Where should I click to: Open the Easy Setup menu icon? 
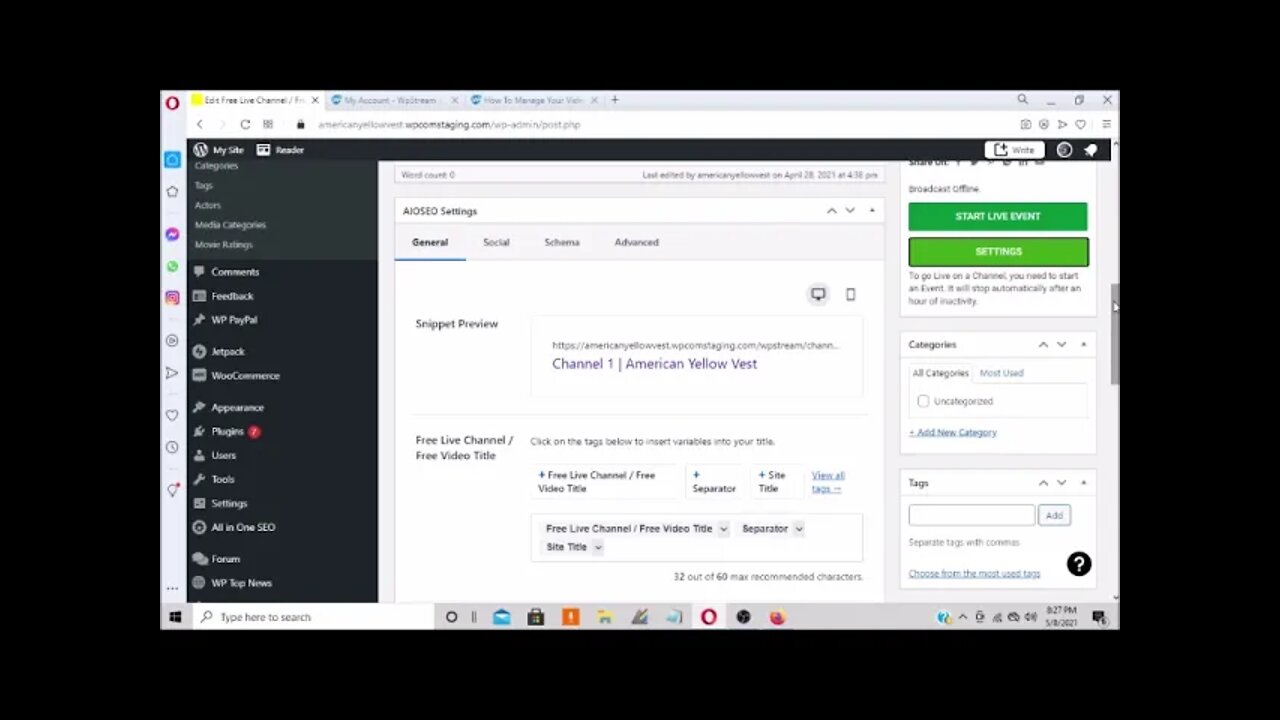[1106, 125]
